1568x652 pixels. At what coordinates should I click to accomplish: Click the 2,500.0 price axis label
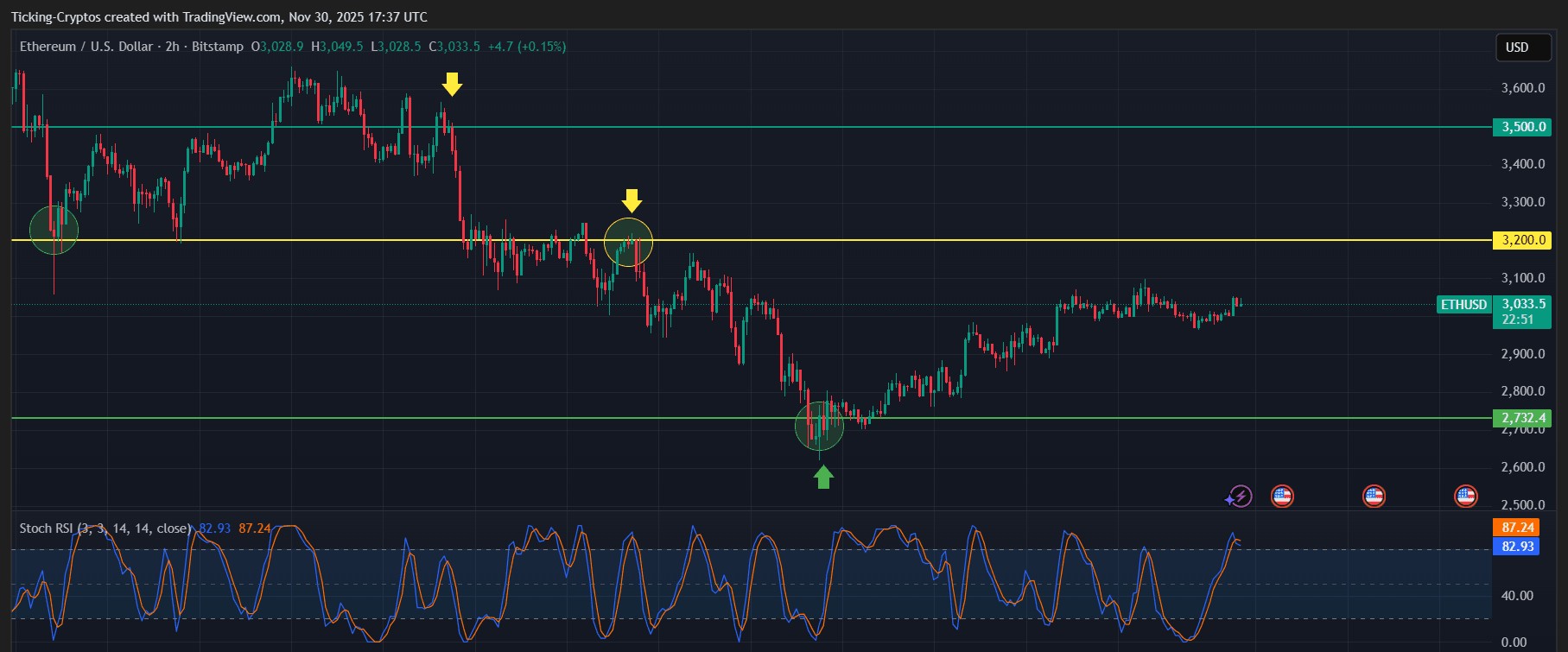coord(1523,505)
